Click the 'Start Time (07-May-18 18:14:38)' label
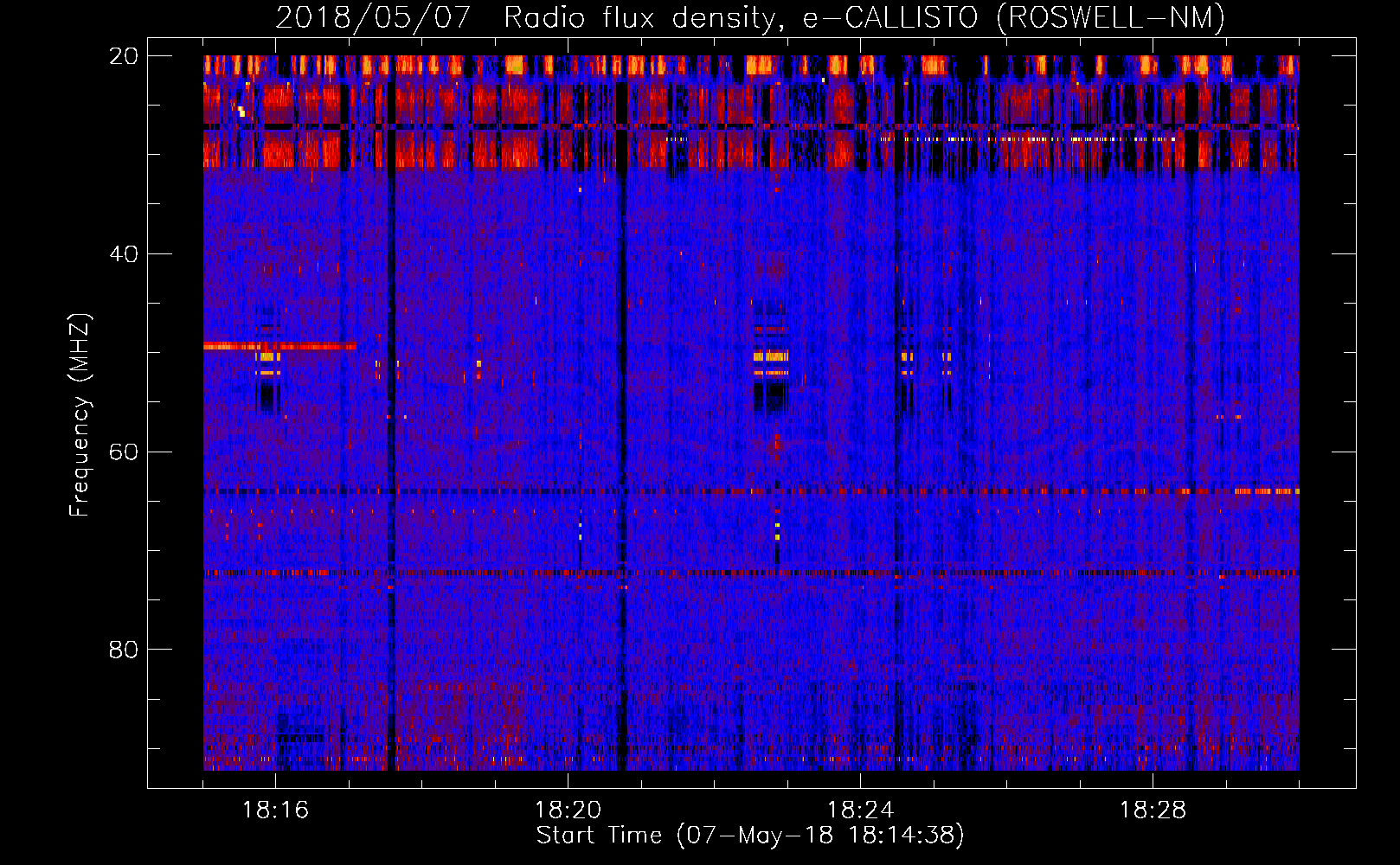The height and width of the screenshot is (865, 1400). coord(750,836)
